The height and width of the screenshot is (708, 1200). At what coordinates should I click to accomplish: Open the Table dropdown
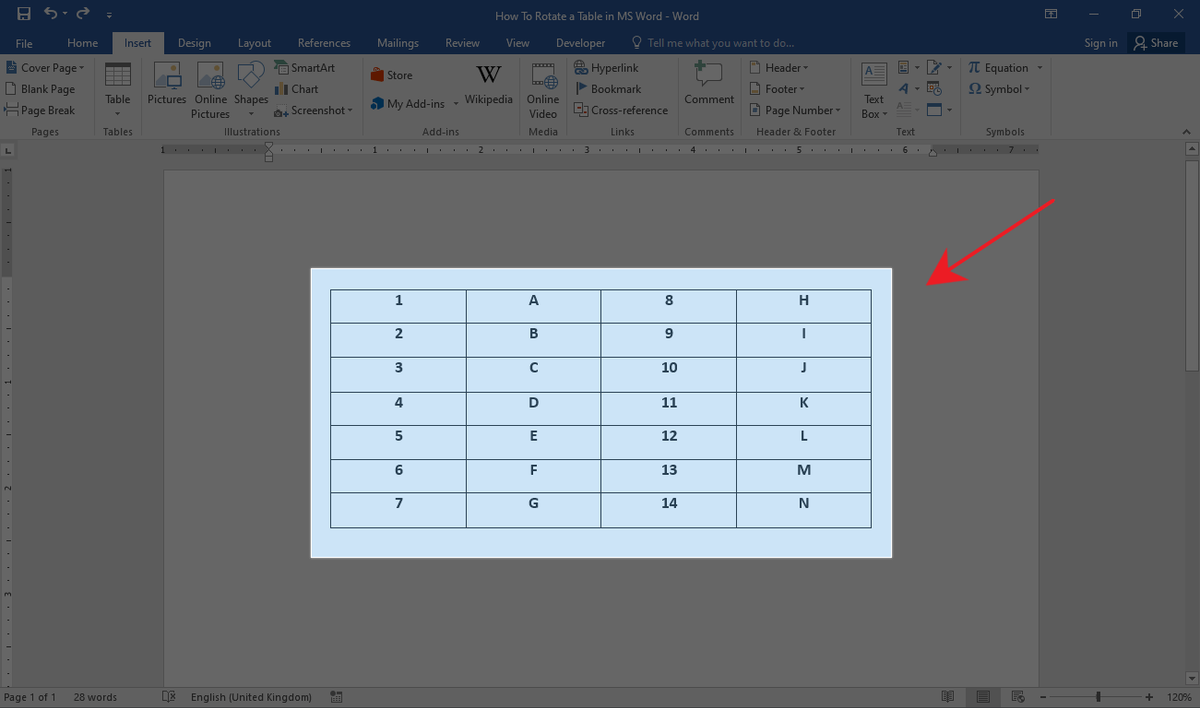click(118, 90)
